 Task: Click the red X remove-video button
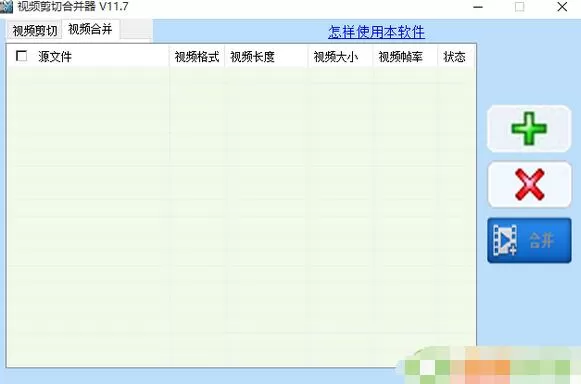coord(529,184)
